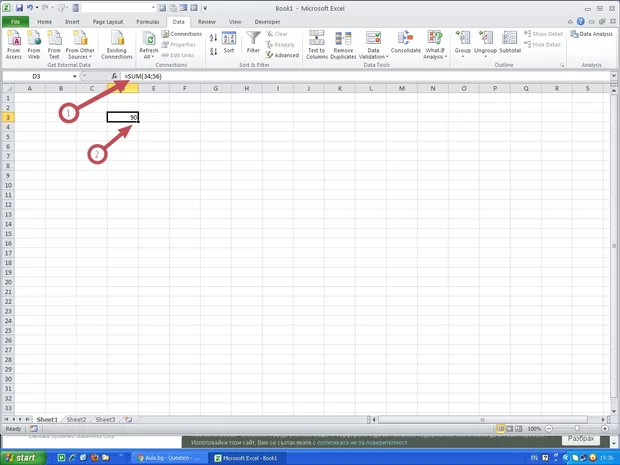Switch to Page Break Preview
Image resolution: width=620 pixels, height=465 pixels.
pyautogui.click(x=518, y=429)
